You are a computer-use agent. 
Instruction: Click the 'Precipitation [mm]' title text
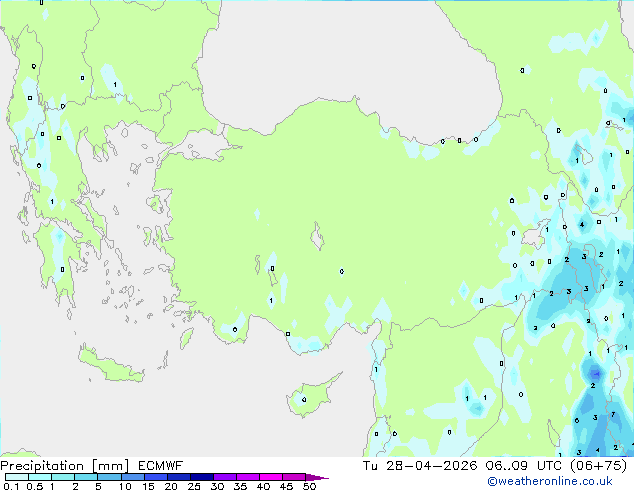pyautogui.click(x=65, y=466)
